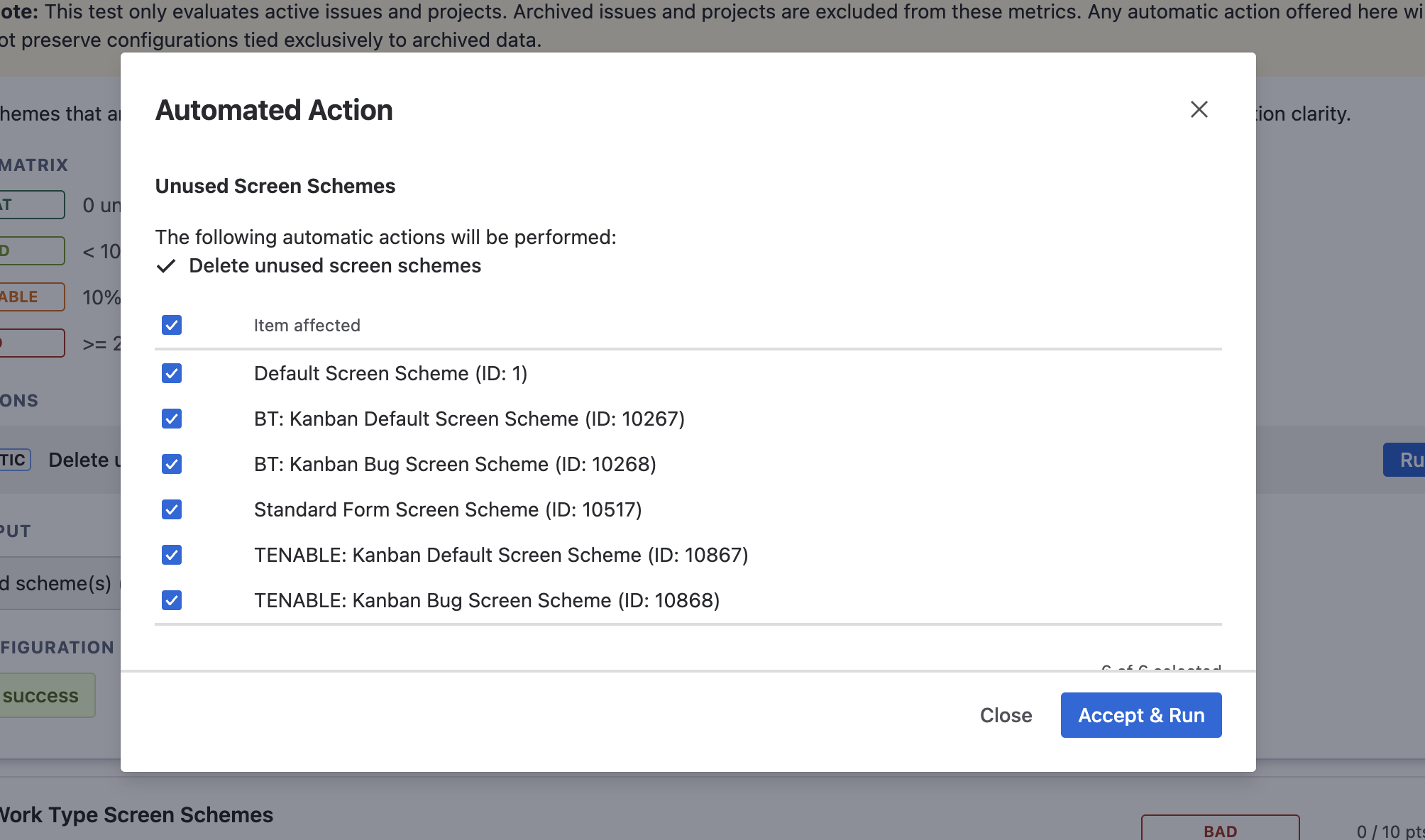Uncheck BT: Kanban Bug Screen Scheme checkbox
The image size is (1425, 840).
point(172,464)
